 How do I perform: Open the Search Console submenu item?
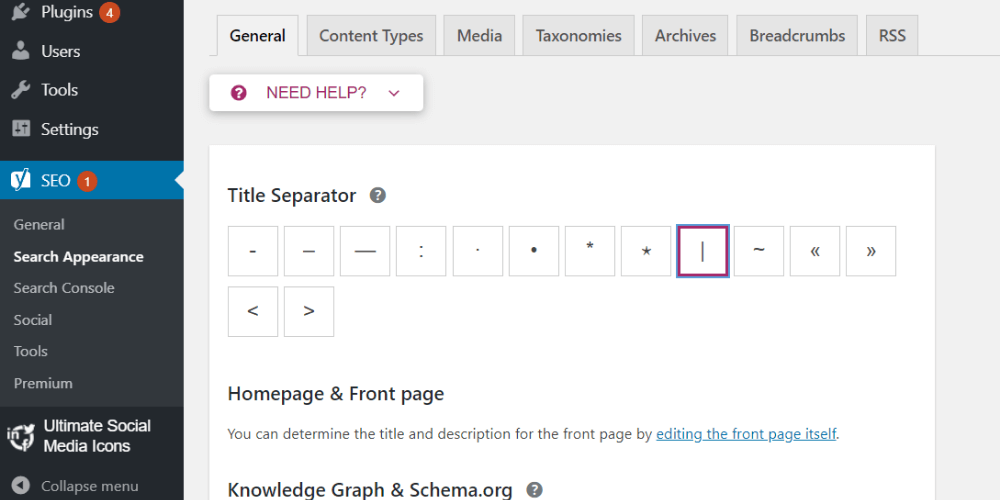click(x=64, y=288)
